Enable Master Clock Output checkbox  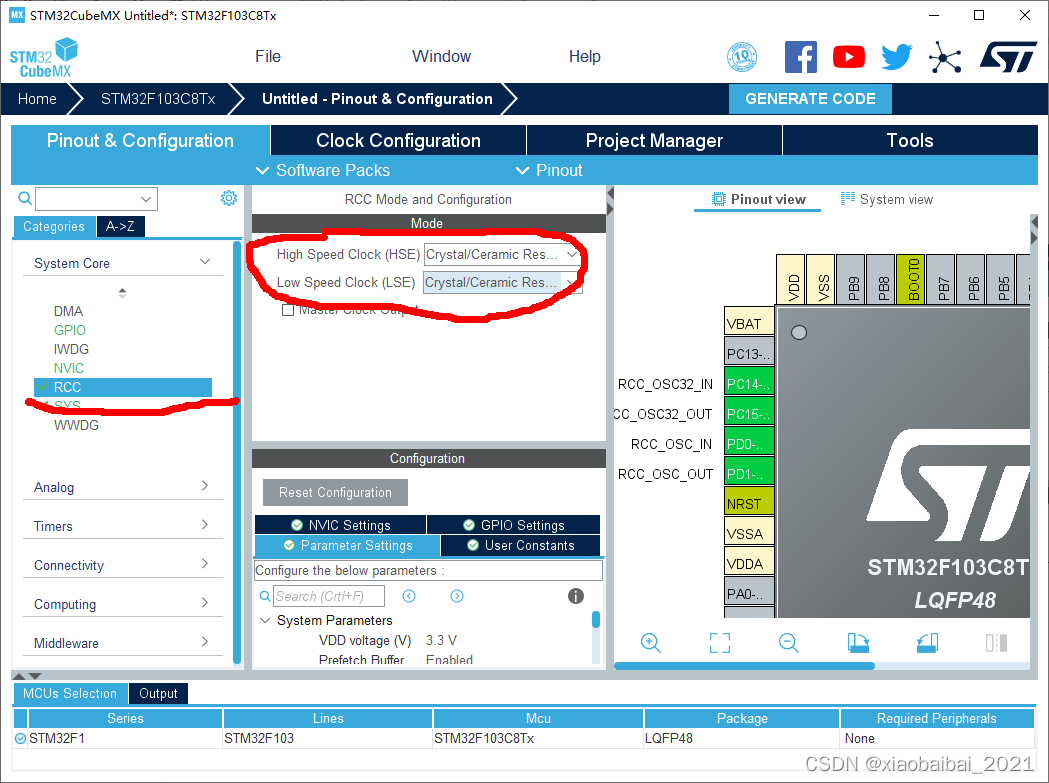coord(288,311)
